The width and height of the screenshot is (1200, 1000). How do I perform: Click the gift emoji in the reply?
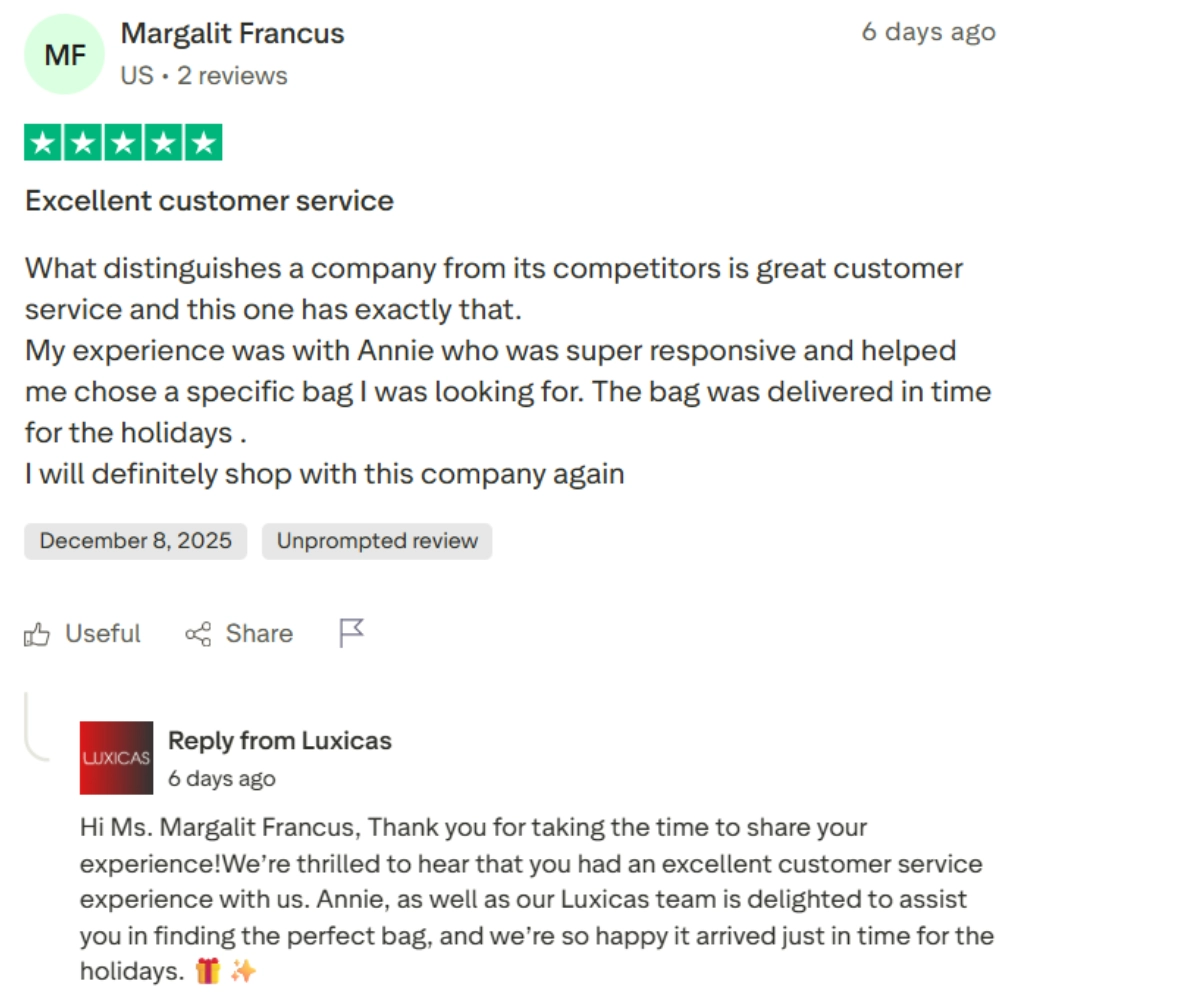click(207, 970)
